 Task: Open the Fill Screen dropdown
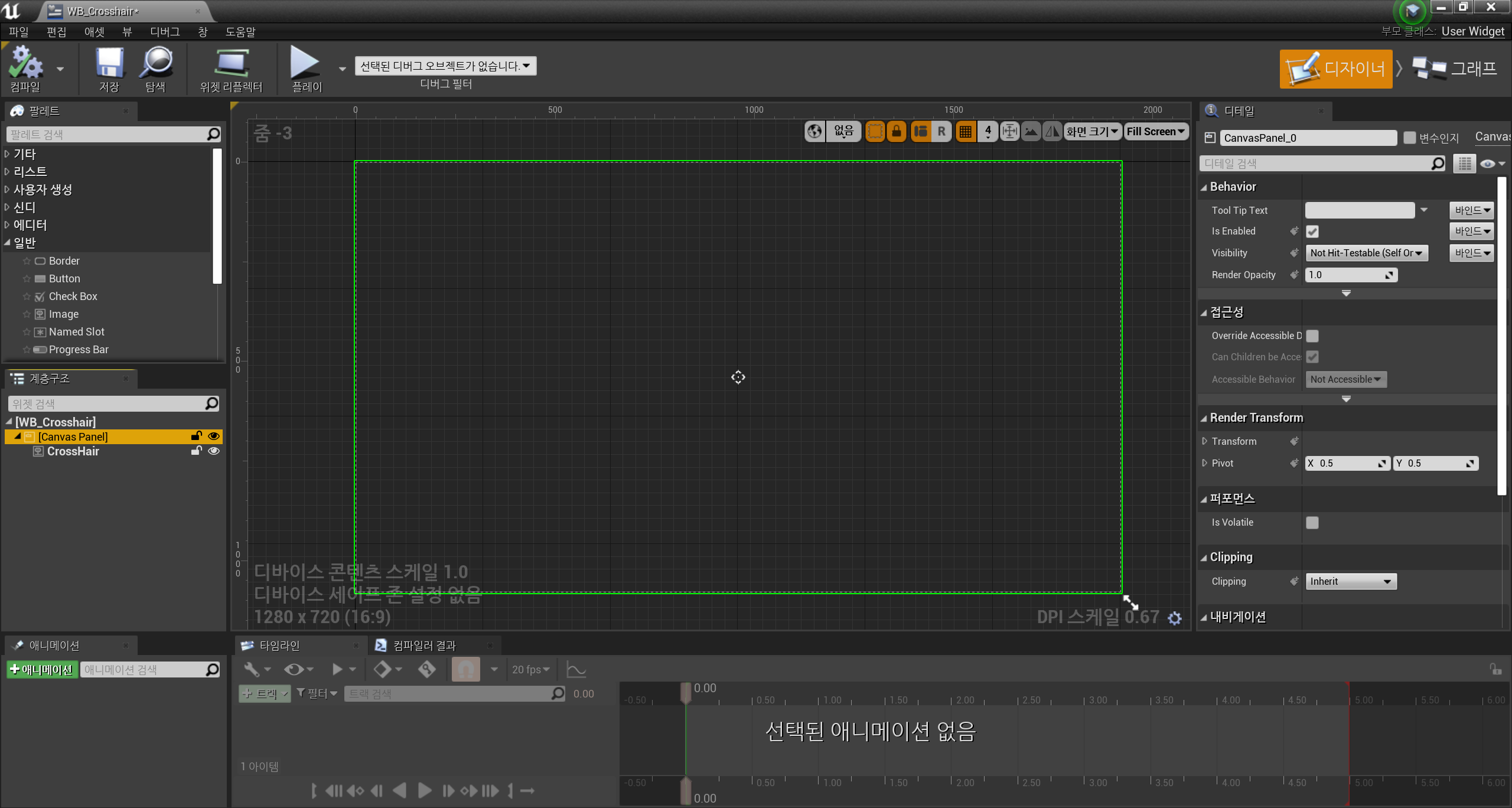coord(1156,131)
